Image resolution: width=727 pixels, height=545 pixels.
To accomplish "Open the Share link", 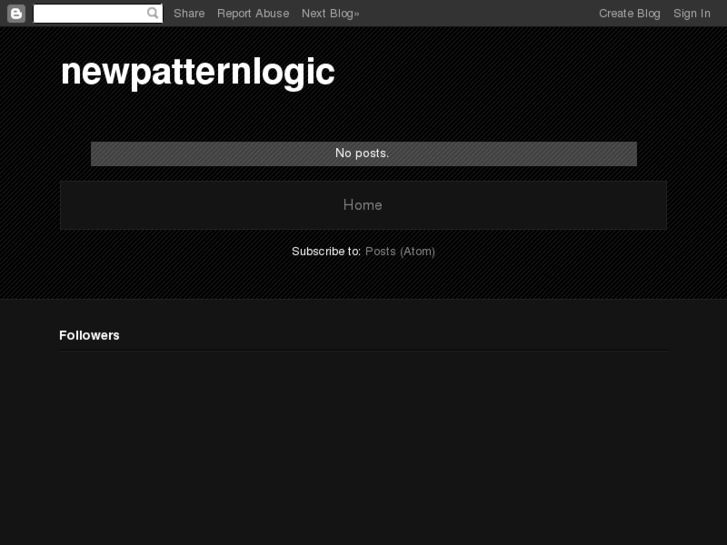I will click(189, 13).
